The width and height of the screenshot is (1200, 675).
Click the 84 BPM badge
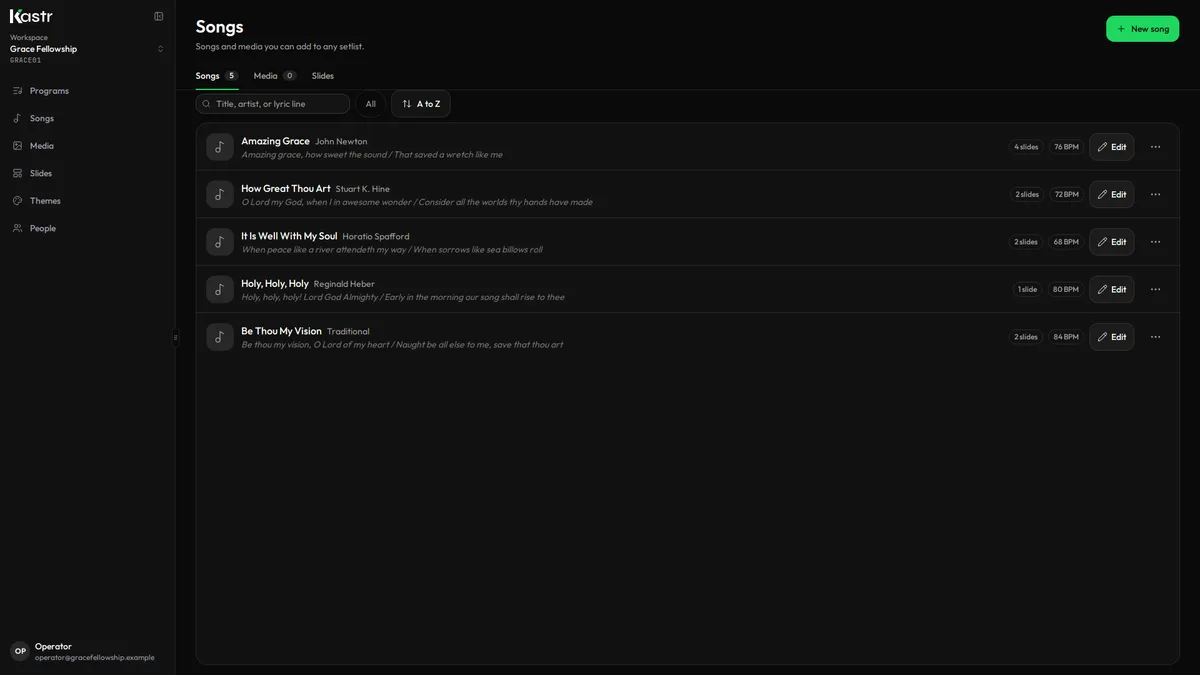(x=1066, y=337)
